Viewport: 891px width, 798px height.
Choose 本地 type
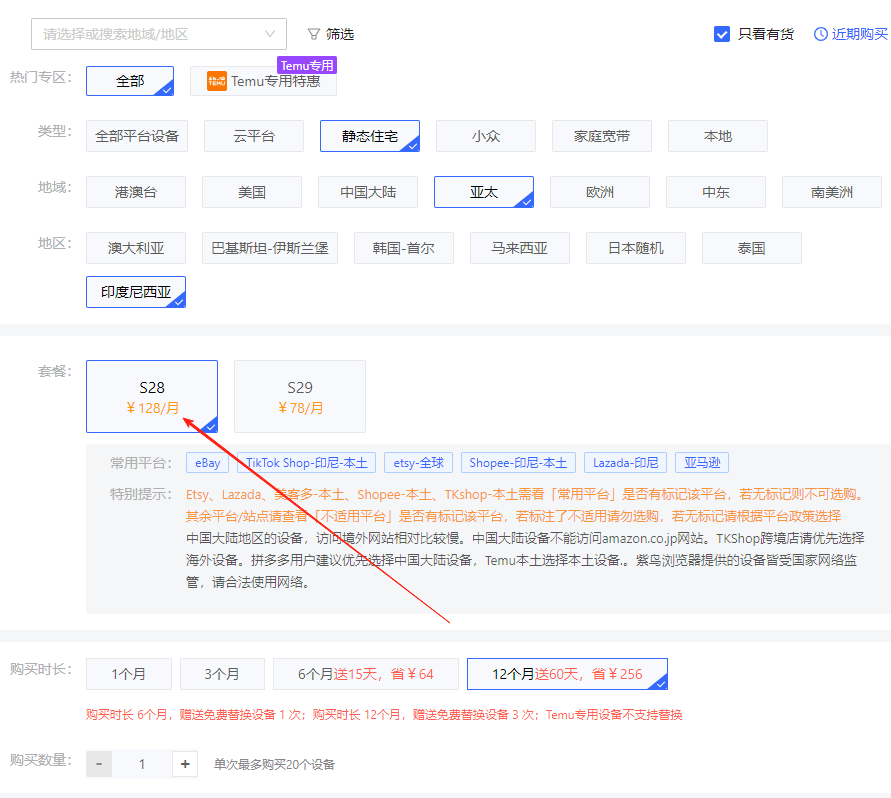point(718,136)
